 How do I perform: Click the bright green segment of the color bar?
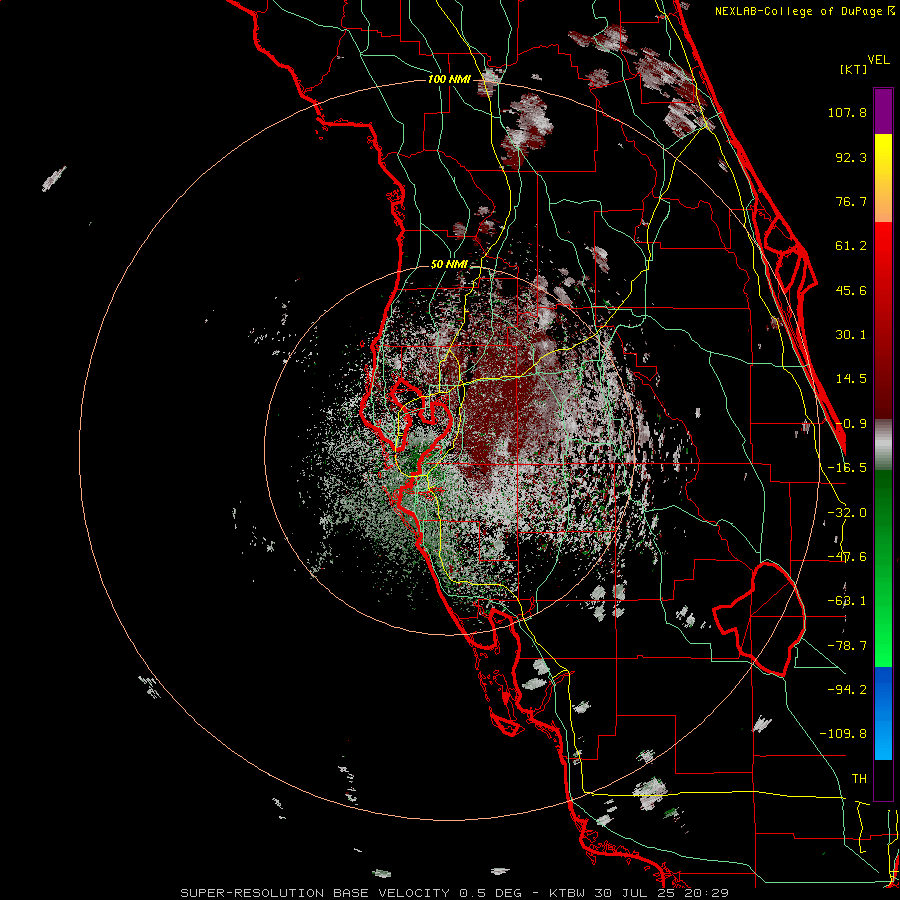tap(883, 568)
